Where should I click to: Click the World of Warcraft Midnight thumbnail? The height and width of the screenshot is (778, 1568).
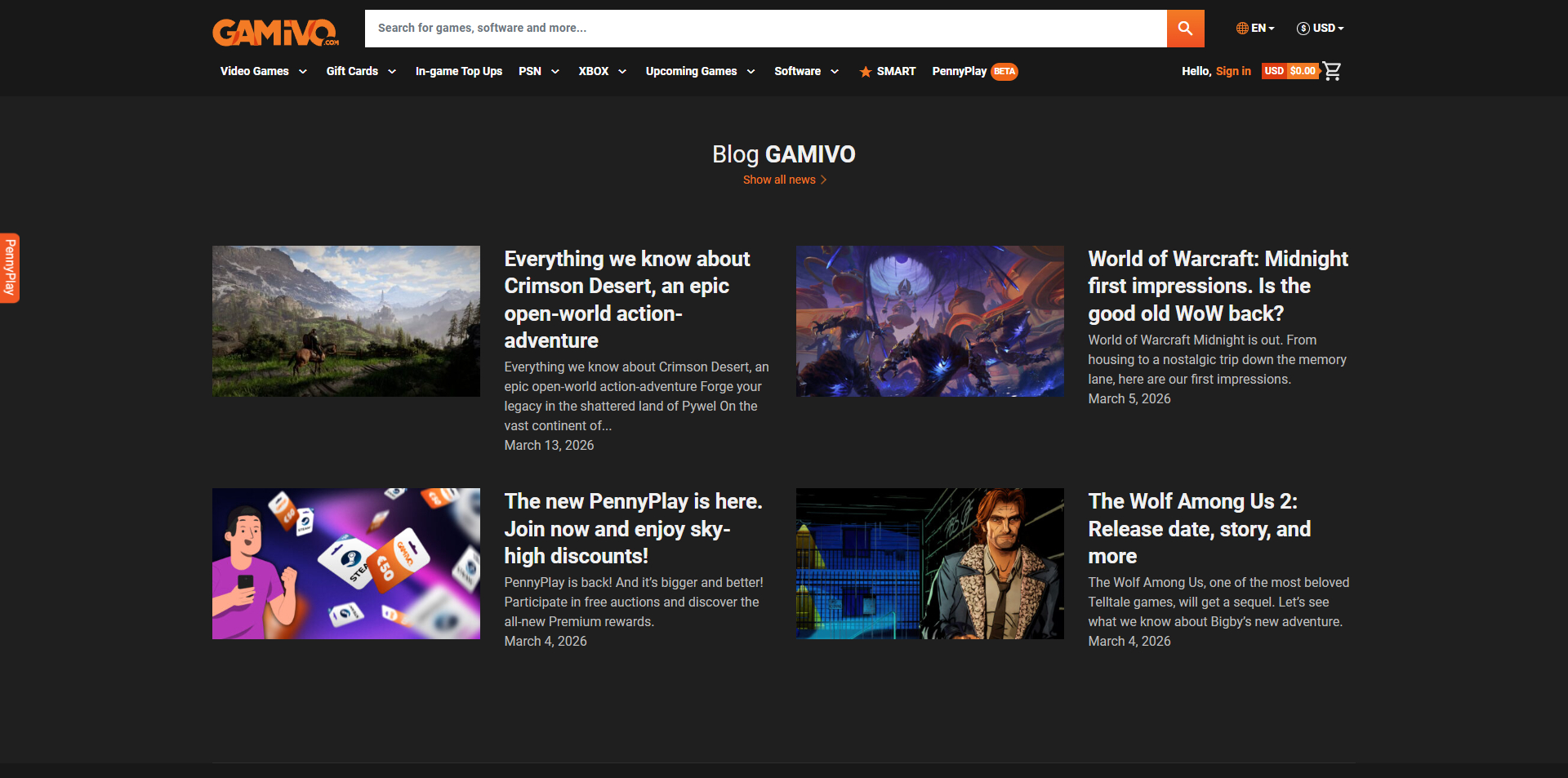tap(930, 321)
